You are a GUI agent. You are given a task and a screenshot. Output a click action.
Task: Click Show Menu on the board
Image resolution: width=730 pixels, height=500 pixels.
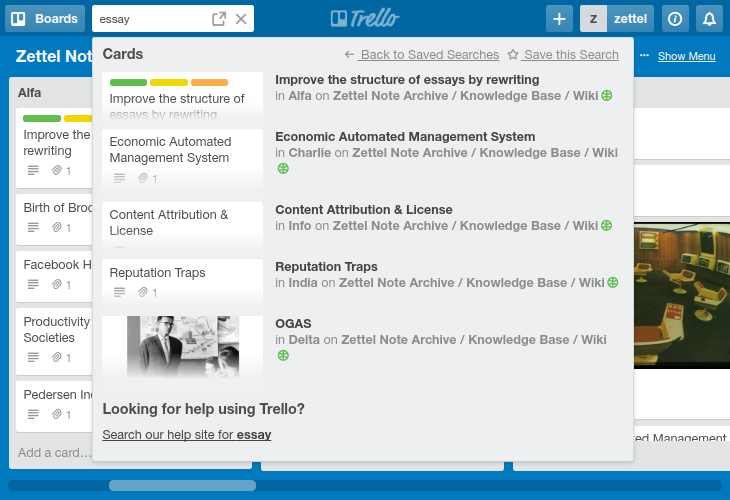(686, 56)
